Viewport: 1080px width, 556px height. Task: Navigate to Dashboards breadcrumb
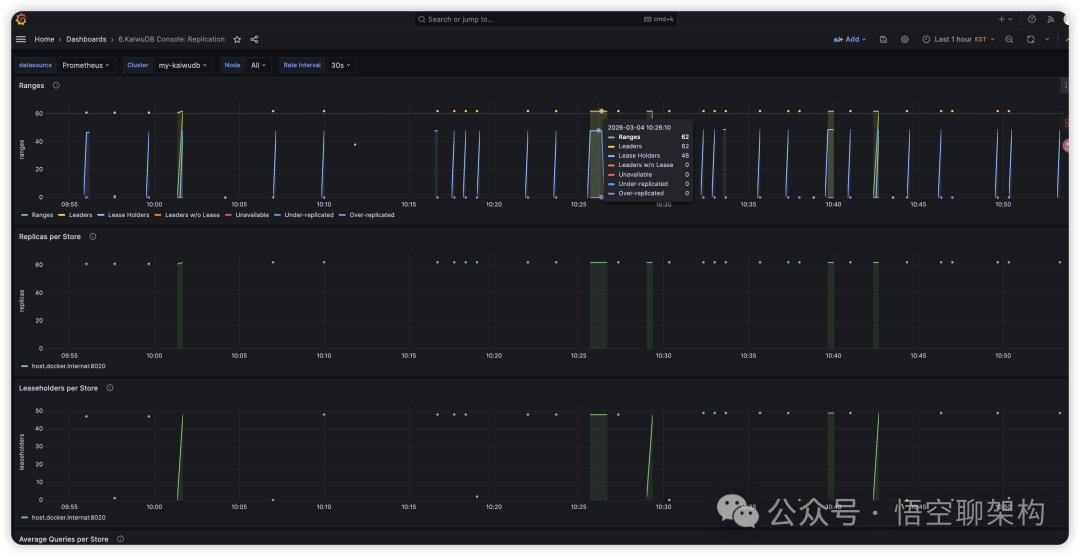point(86,39)
